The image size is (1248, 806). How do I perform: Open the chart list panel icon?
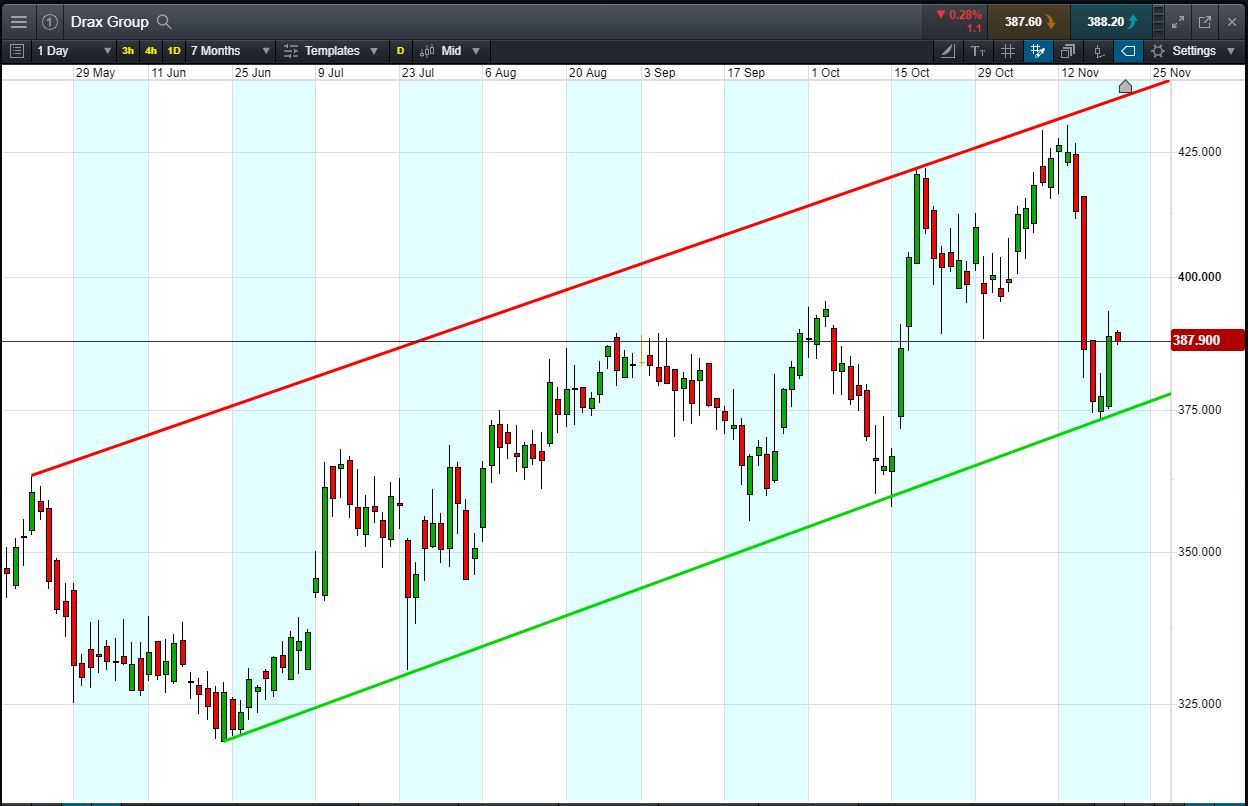pos(17,50)
